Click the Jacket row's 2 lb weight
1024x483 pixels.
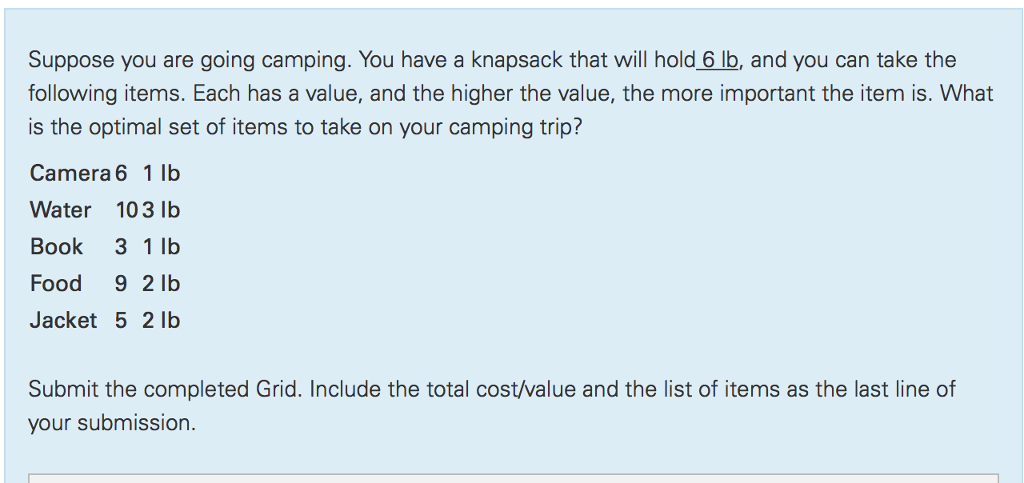click(161, 320)
